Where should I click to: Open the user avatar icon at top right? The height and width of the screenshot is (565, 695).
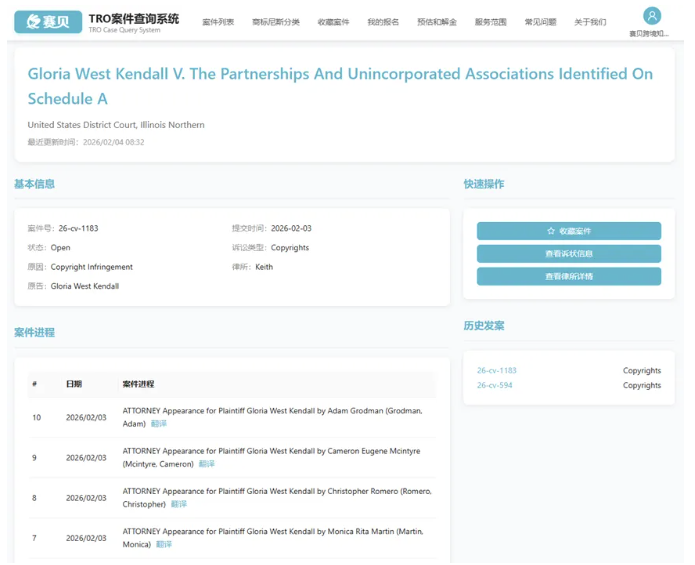point(652,16)
